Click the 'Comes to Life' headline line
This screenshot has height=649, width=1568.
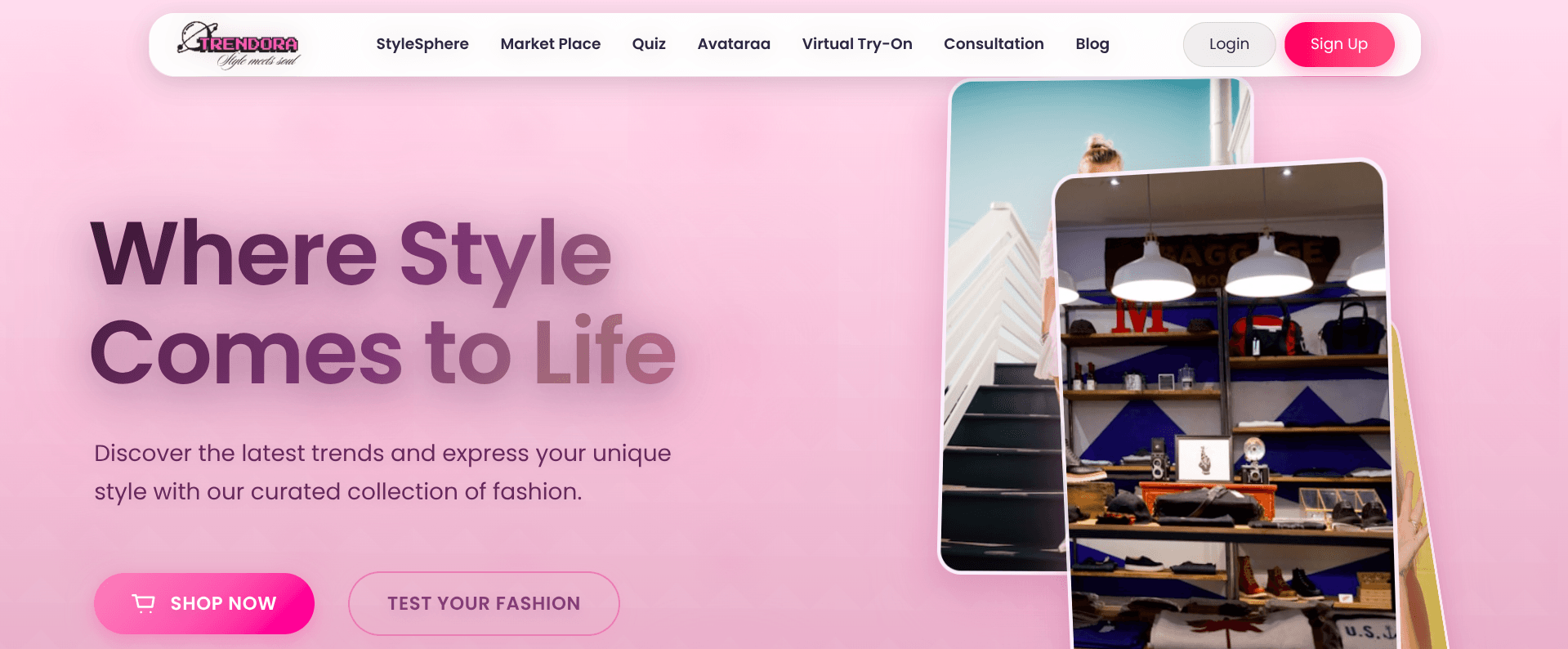coord(382,353)
